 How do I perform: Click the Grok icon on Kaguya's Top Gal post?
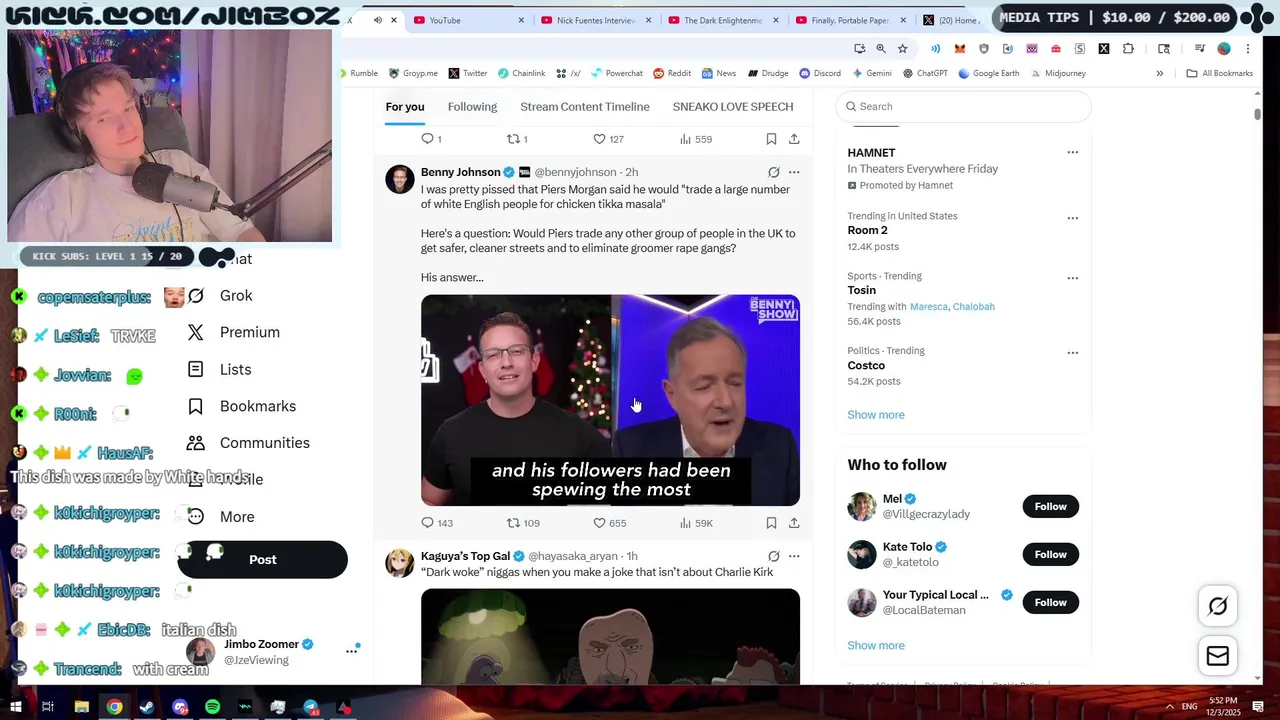click(773, 556)
